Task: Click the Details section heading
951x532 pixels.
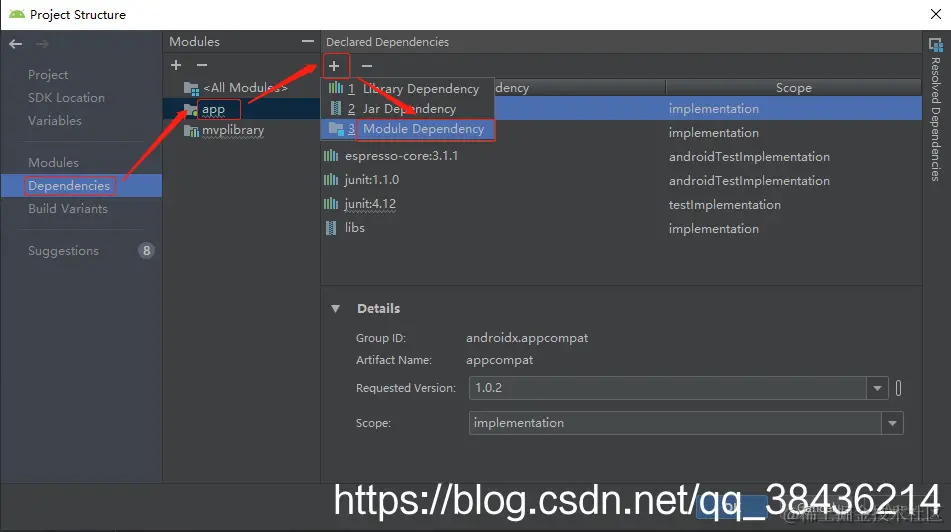Action: click(378, 309)
